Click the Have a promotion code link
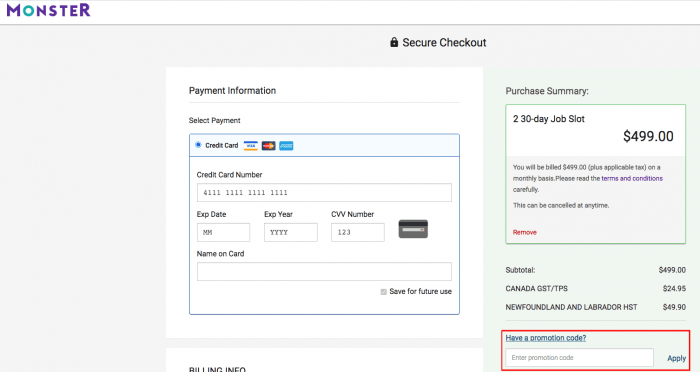 (x=546, y=338)
